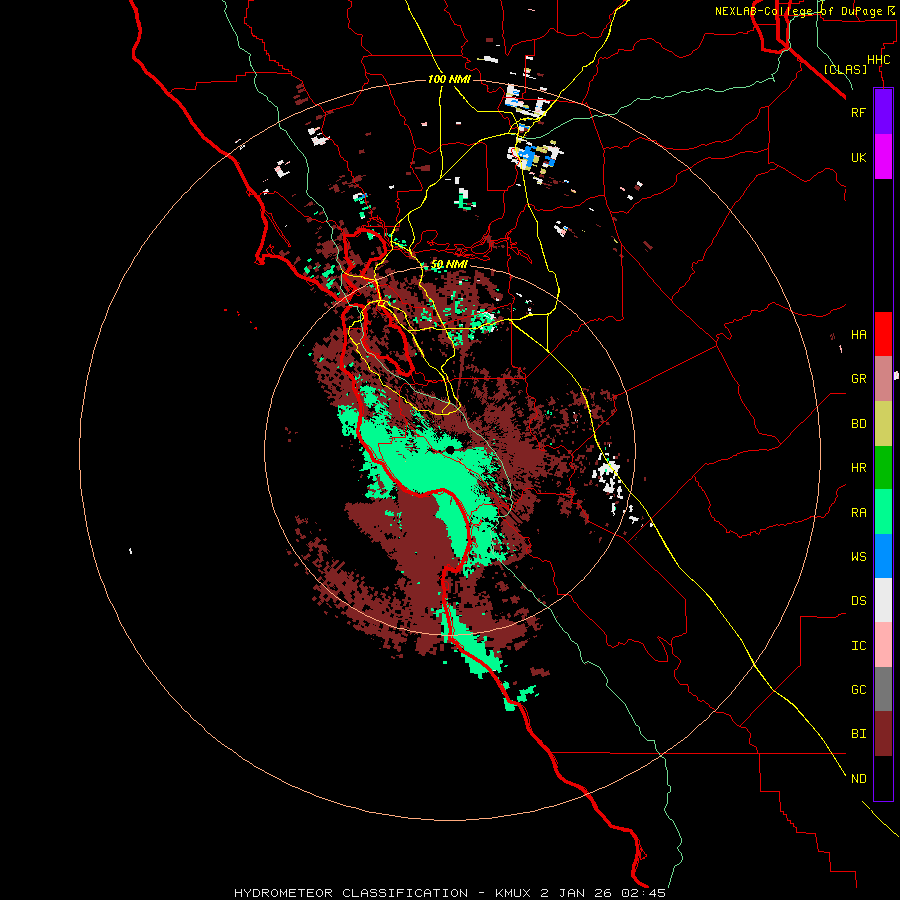Click the DS legend label

pyautogui.click(x=858, y=600)
